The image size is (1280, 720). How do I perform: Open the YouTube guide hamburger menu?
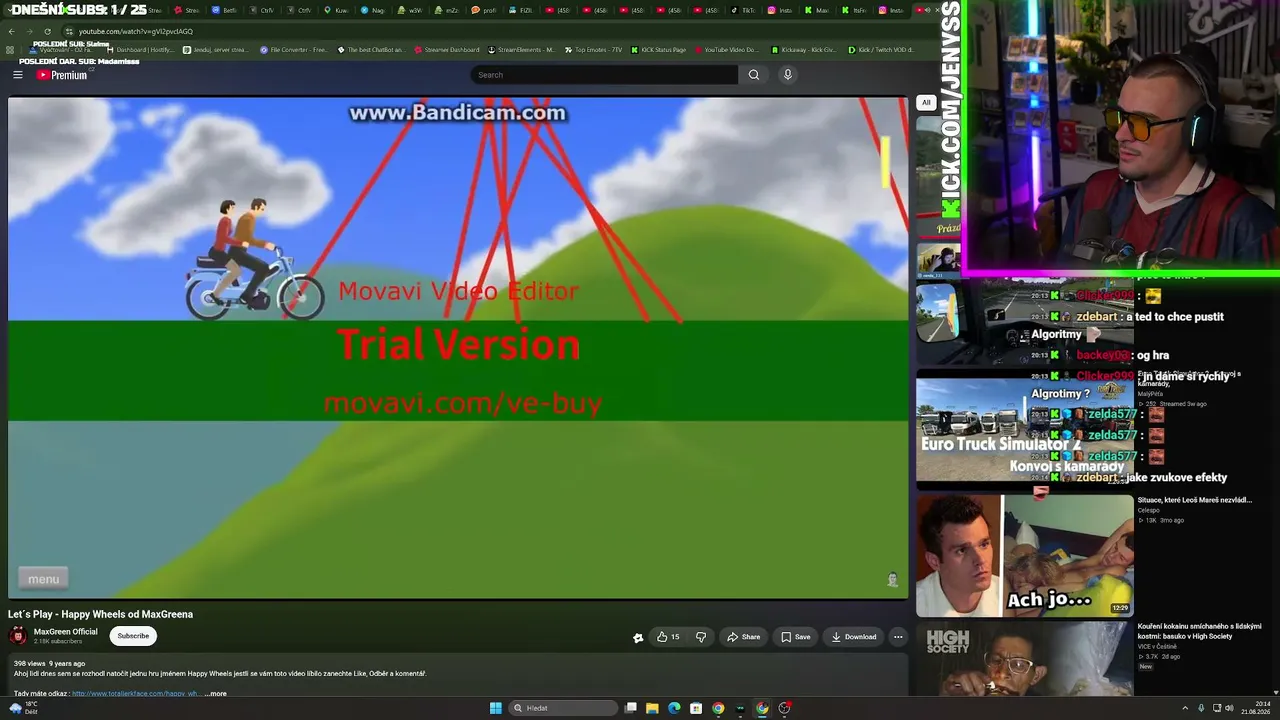click(x=17, y=75)
